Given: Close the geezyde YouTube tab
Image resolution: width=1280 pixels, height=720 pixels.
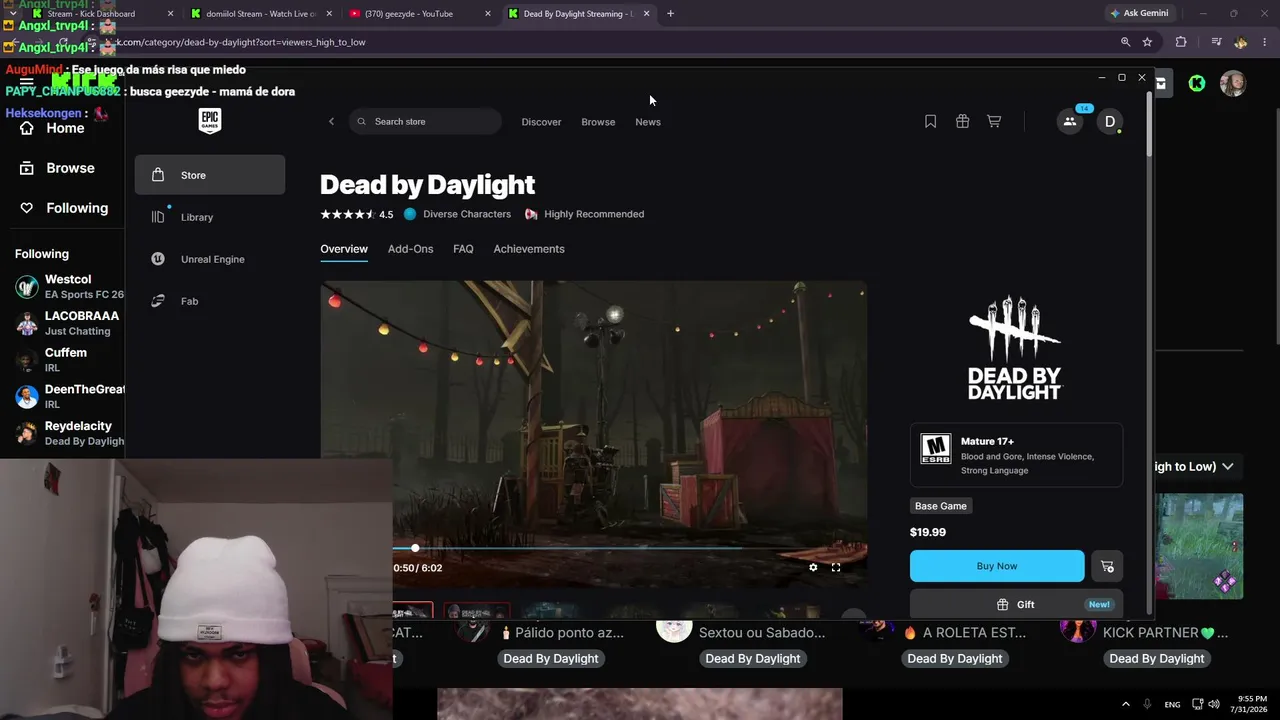Looking at the screenshot, I should (488, 14).
